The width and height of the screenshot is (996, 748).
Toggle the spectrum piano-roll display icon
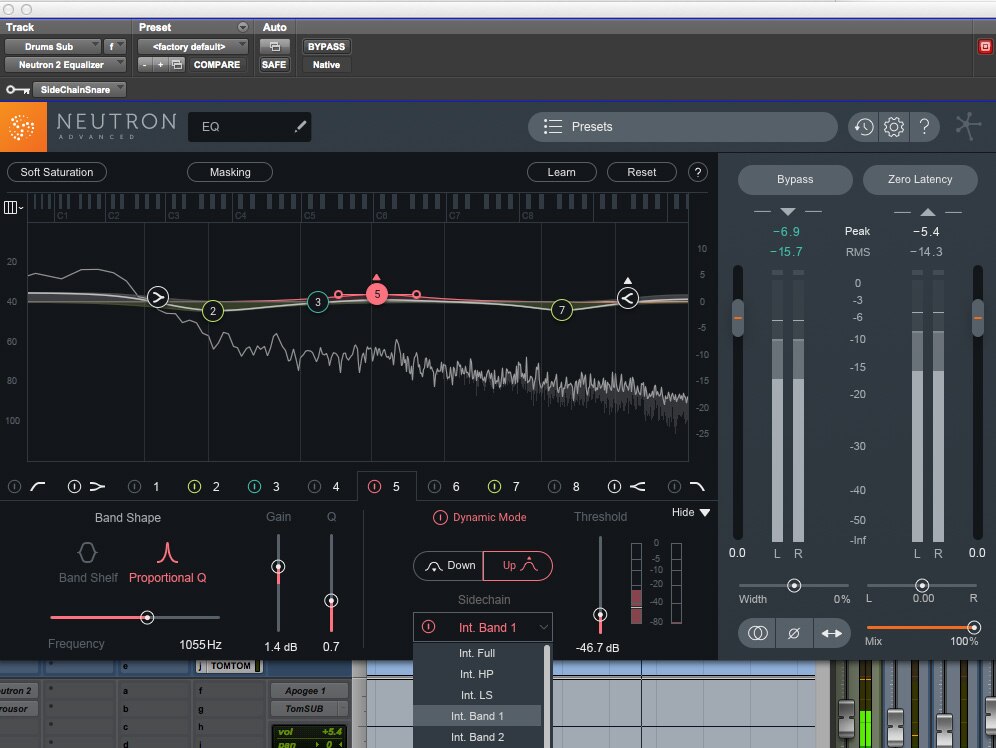pos(12,208)
